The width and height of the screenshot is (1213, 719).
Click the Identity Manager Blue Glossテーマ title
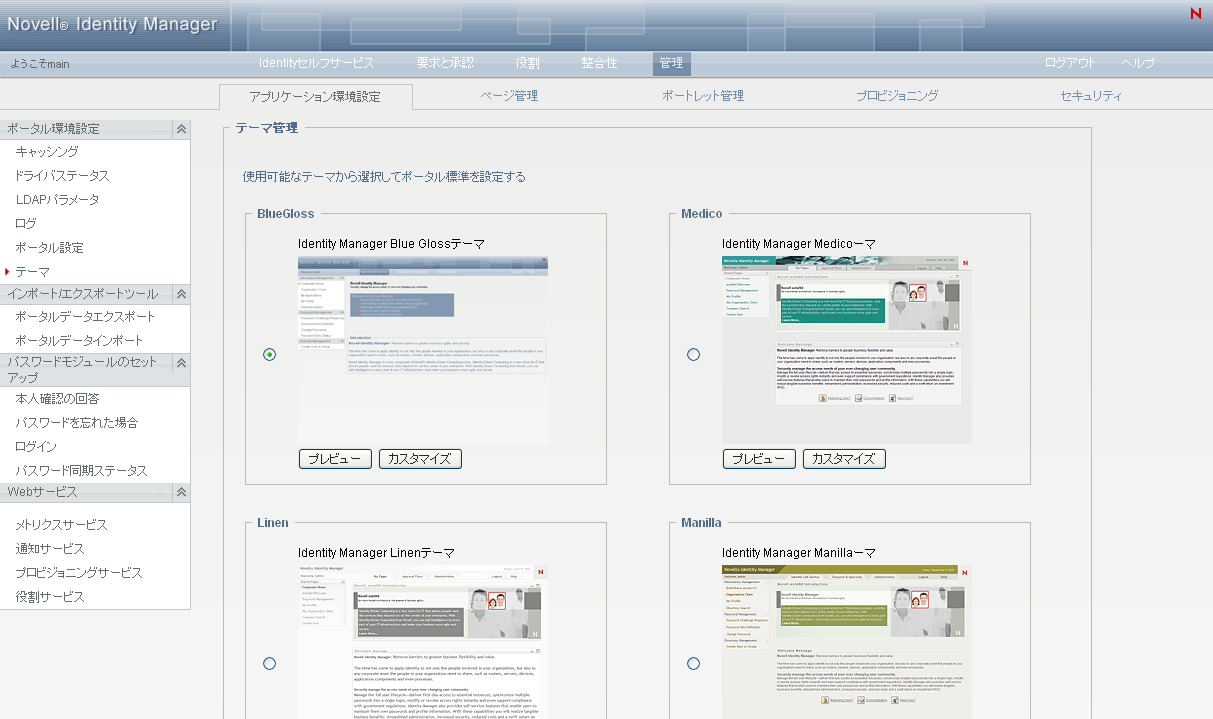391,244
